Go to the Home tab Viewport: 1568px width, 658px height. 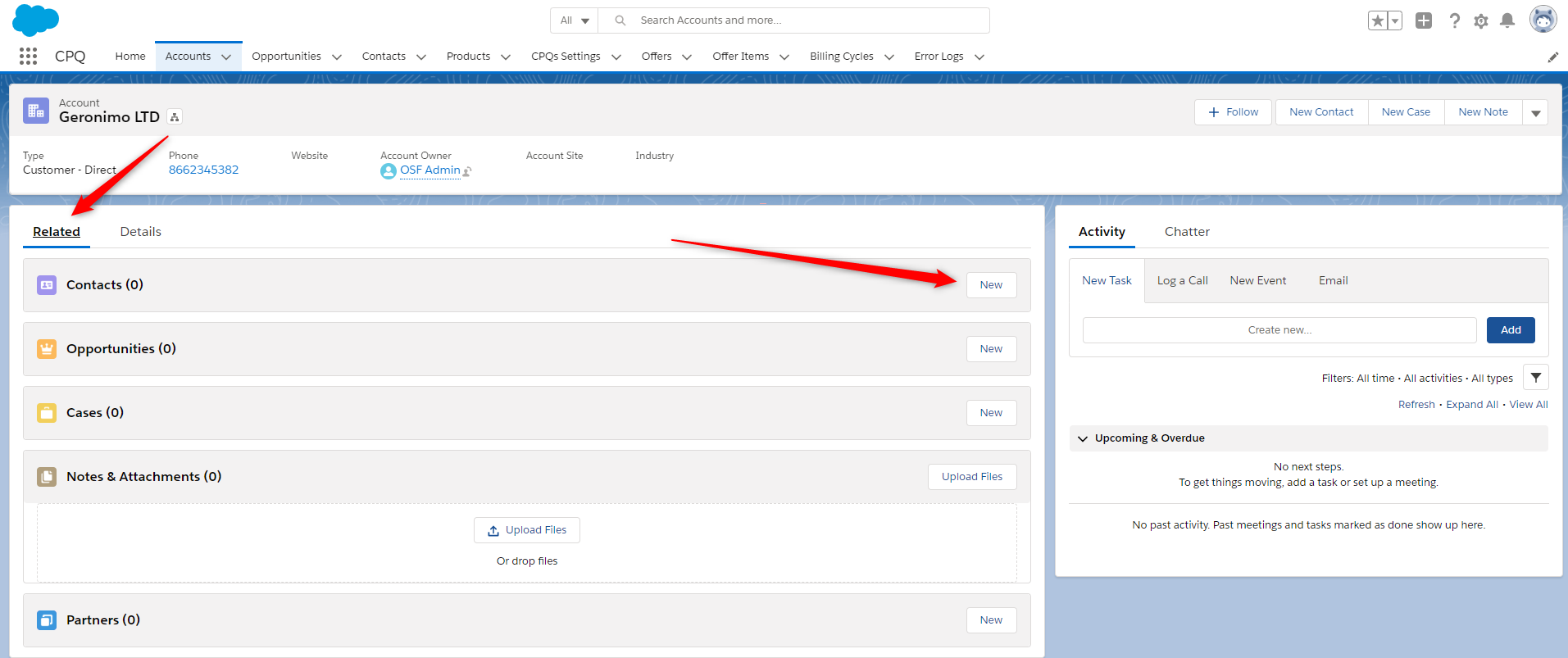130,57
